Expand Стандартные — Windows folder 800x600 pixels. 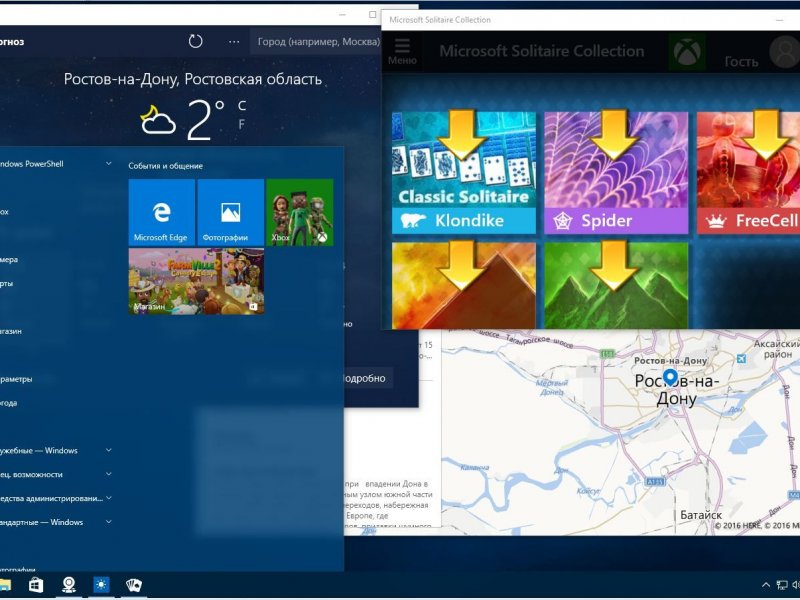click(x=109, y=522)
